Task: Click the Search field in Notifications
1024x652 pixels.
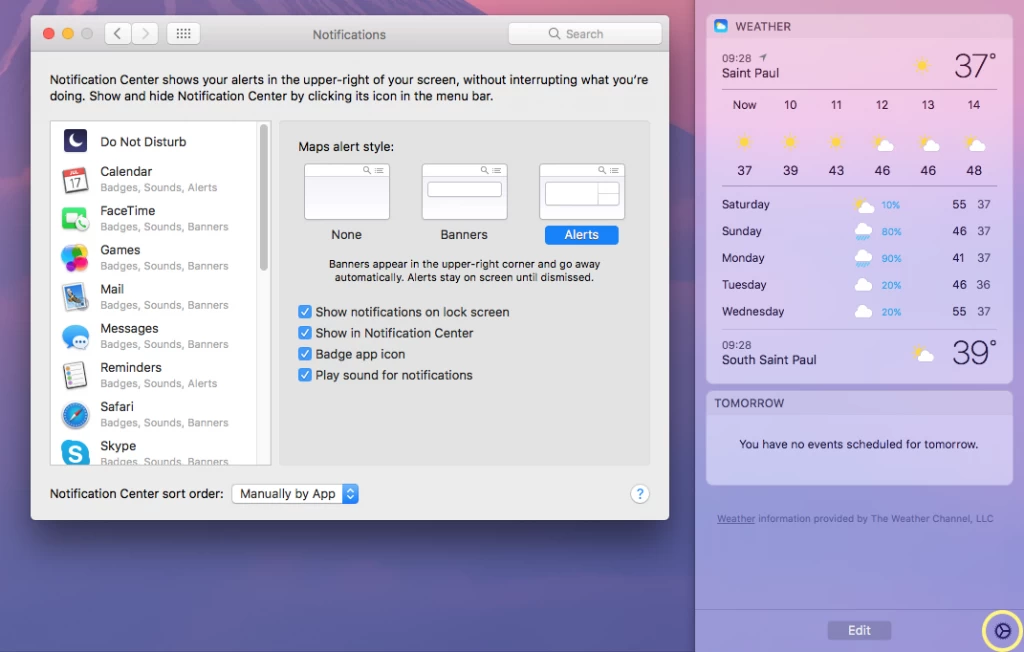Action: coord(584,33)
